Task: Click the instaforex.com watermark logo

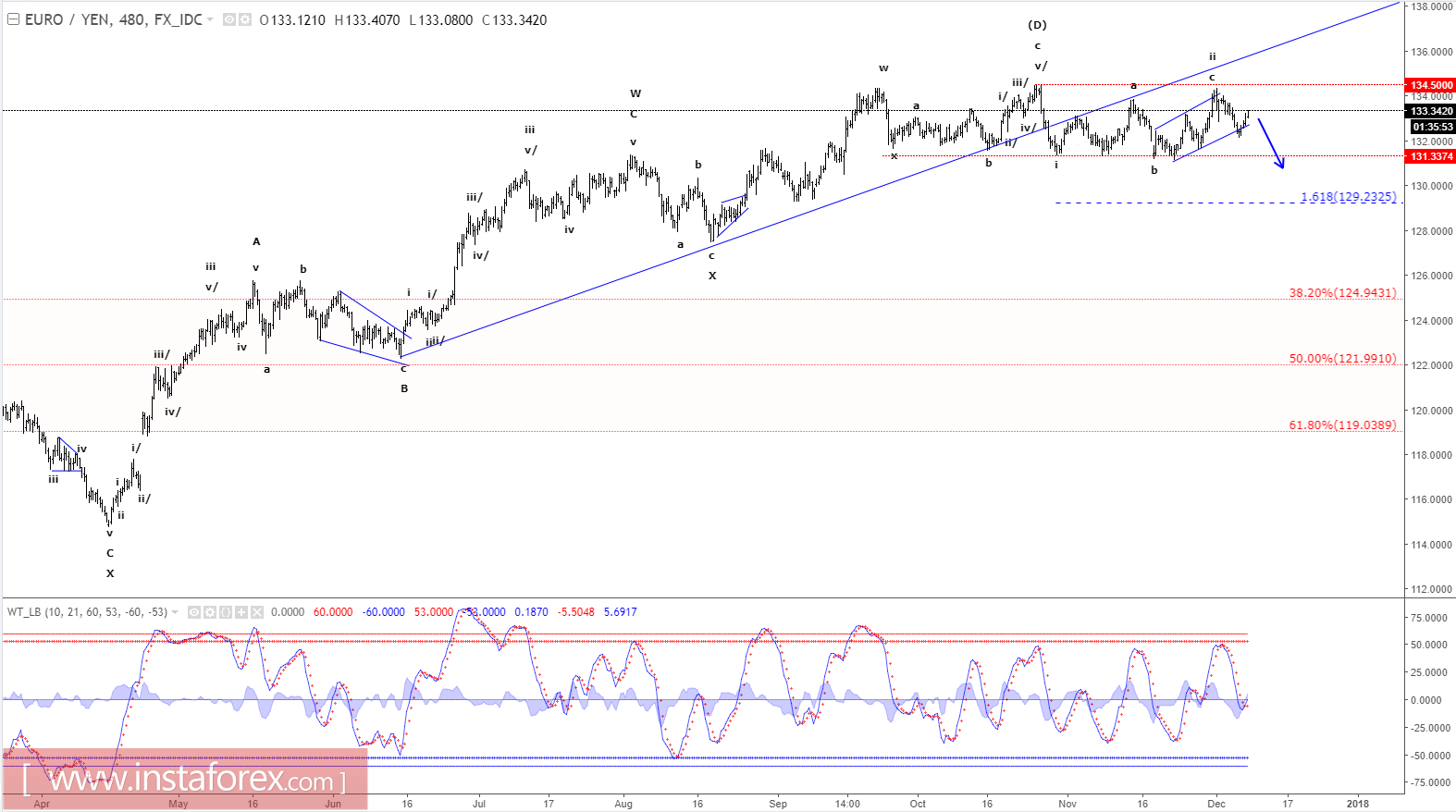Action: [x=185, y=780]
